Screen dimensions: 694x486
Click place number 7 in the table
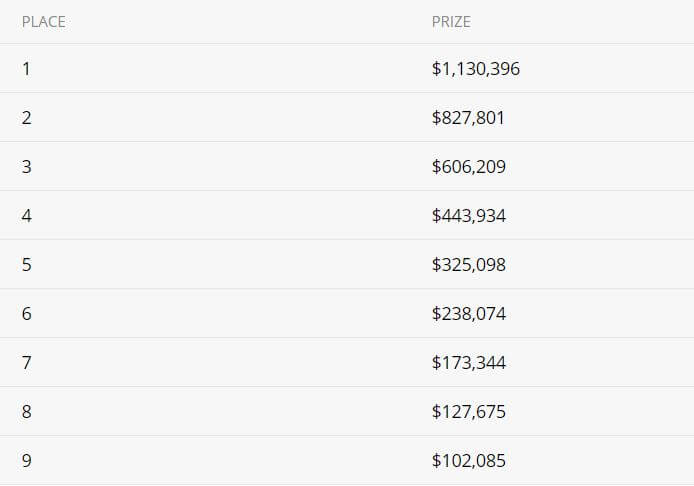point(27,363)
